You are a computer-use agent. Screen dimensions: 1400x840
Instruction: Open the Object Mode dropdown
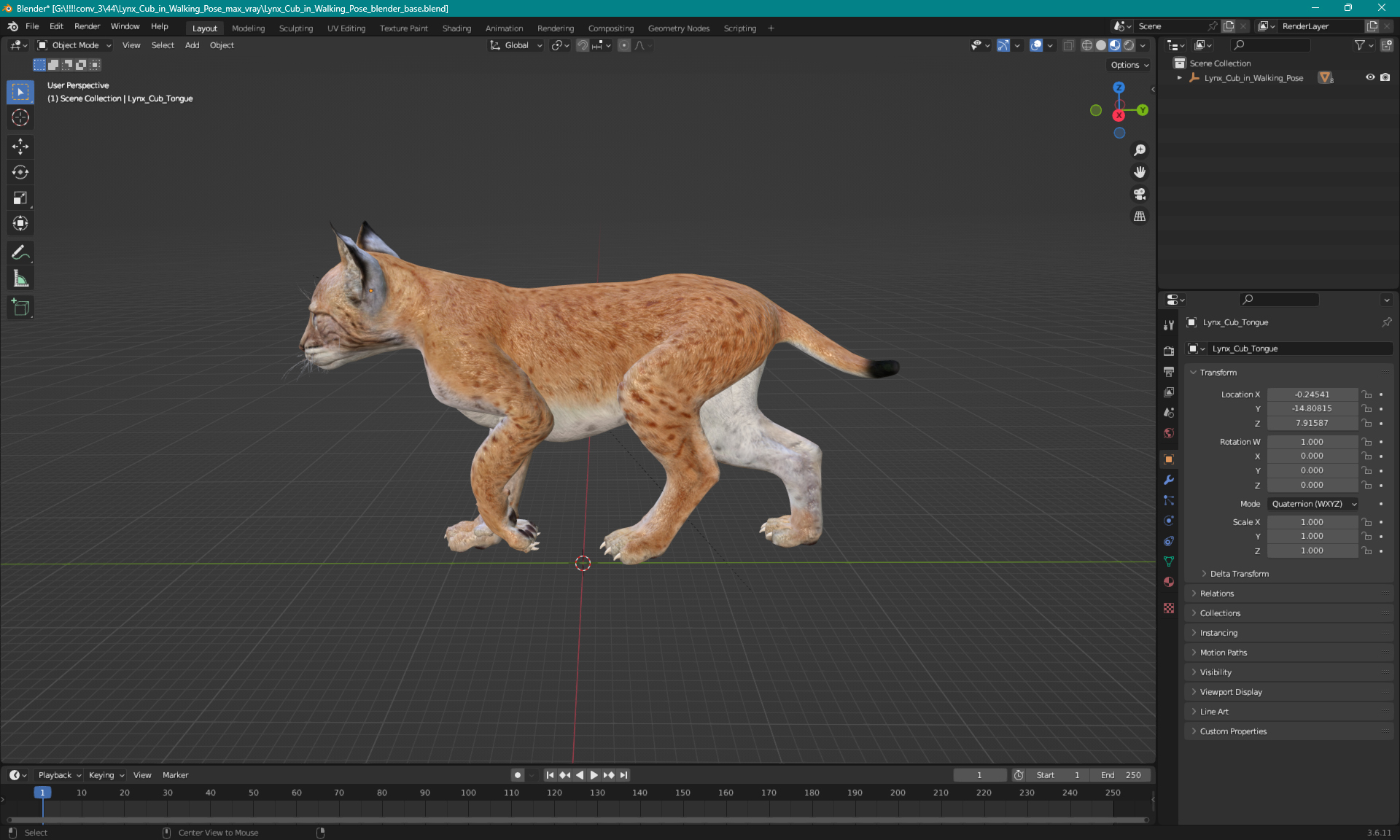[74, 45]
